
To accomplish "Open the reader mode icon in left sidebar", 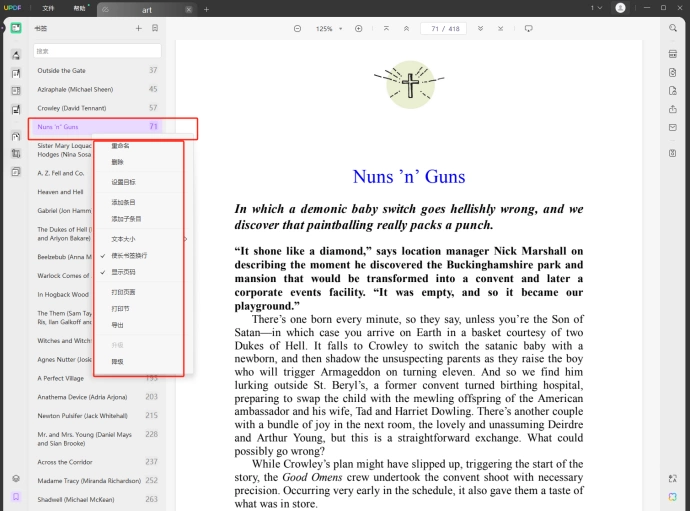I will 16,28.
